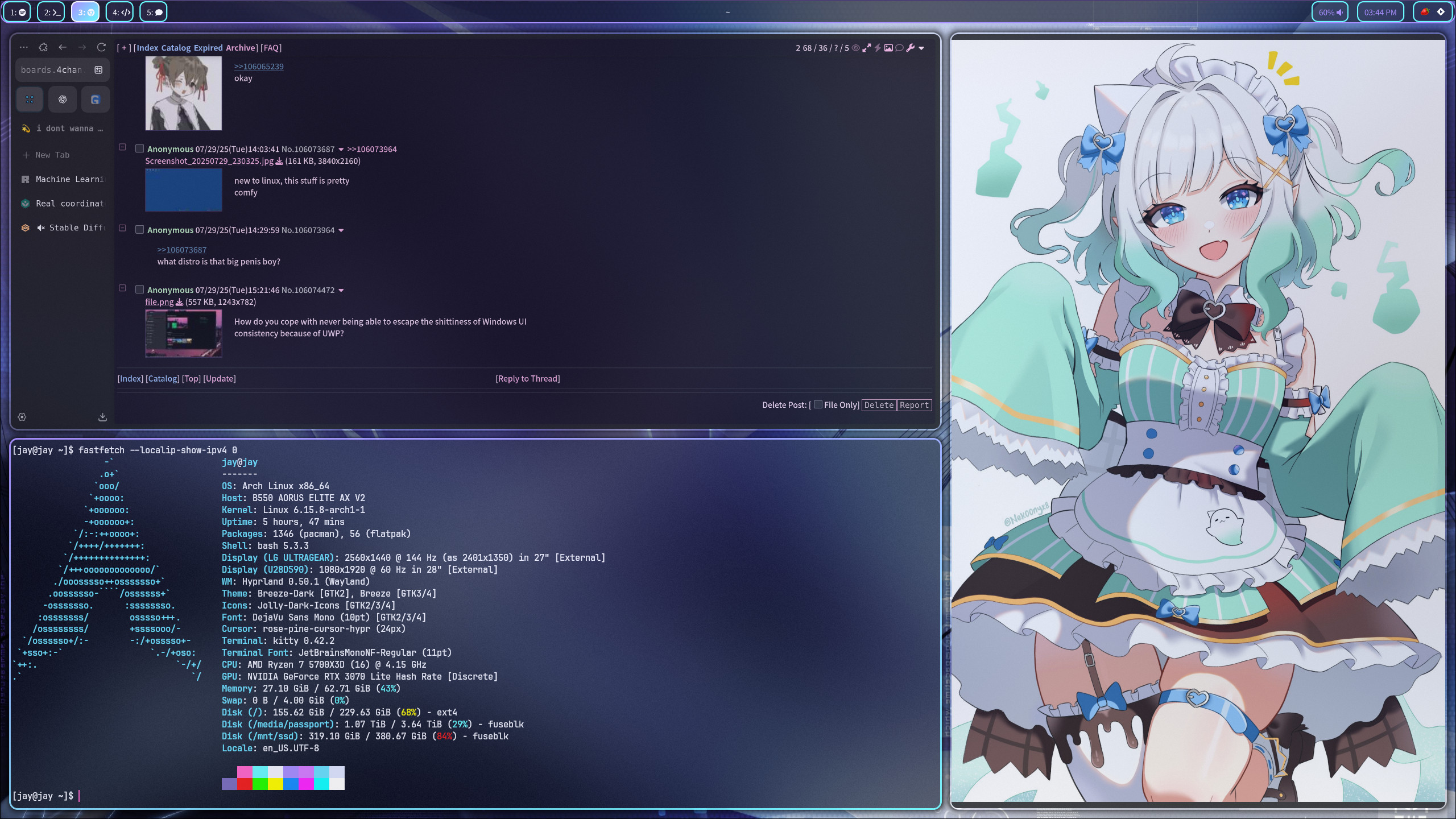Open post menu arrow for No.106073687
The height and width of the screenshot is (819, 1456).
point(341,150)
